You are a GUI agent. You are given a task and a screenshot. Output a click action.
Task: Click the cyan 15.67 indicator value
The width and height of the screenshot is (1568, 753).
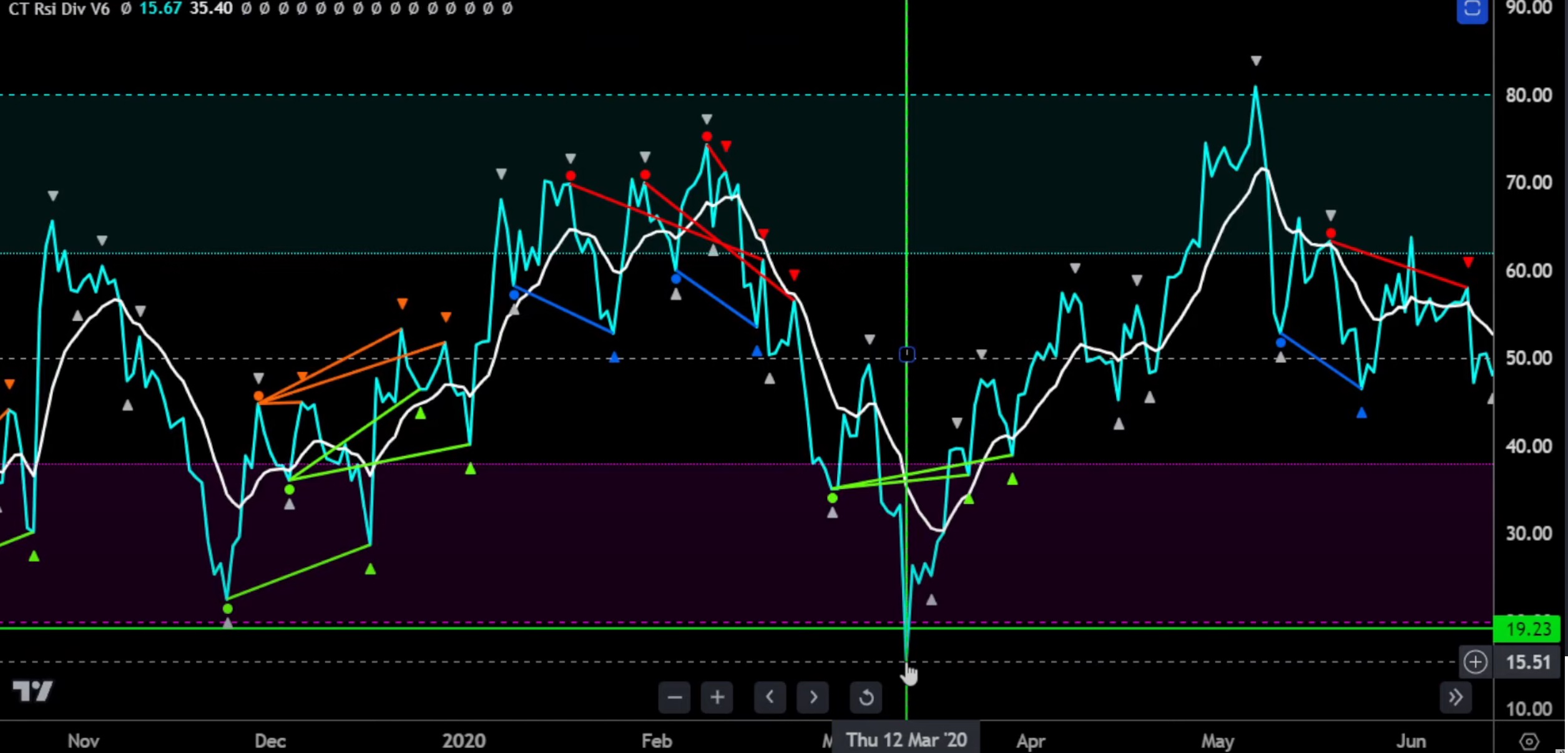click(x=160, y=9)
